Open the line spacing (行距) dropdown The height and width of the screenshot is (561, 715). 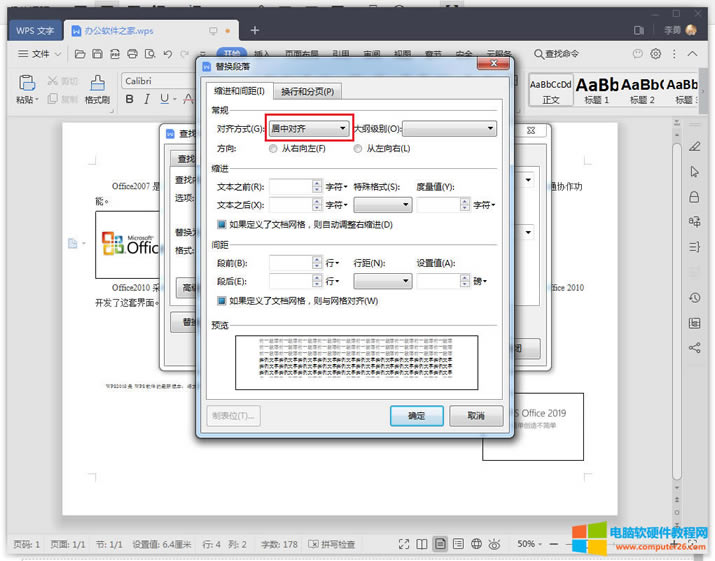pos(382,282)
